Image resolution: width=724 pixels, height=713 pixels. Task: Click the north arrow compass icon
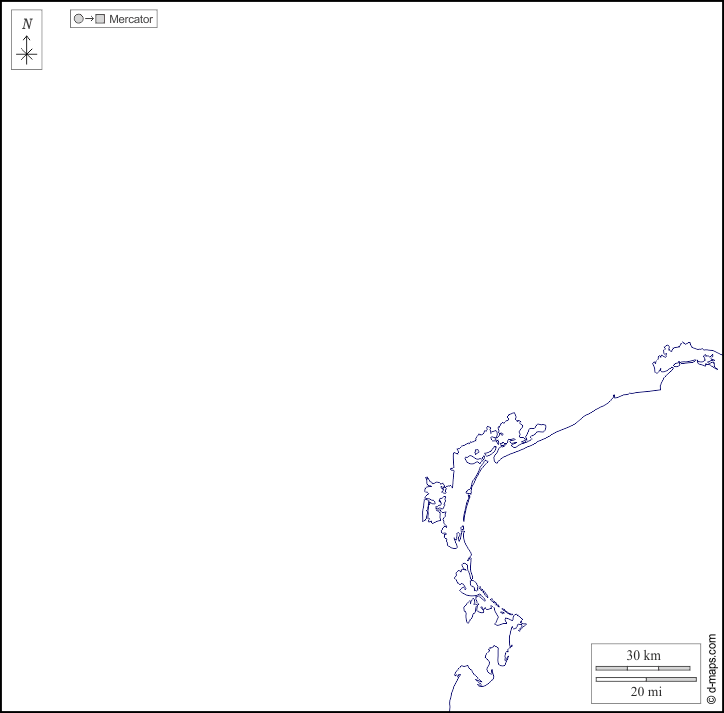coord(27,40)
